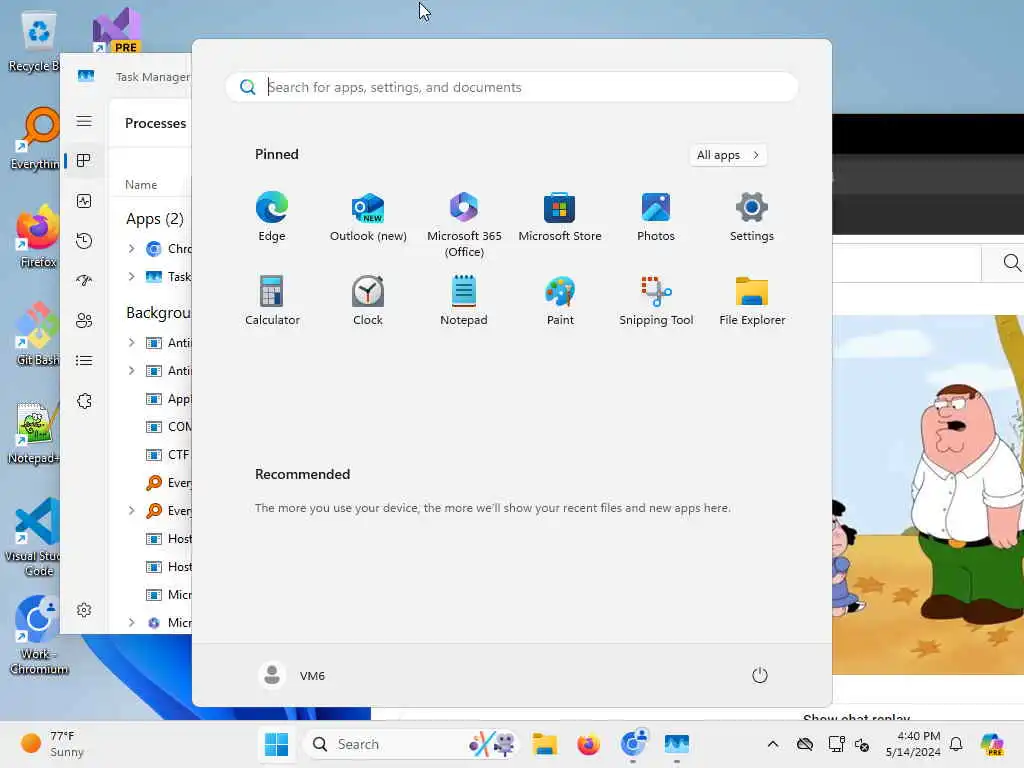Click the taskbar Search box
The image size is (1024, 768).
tap(411, 744)
